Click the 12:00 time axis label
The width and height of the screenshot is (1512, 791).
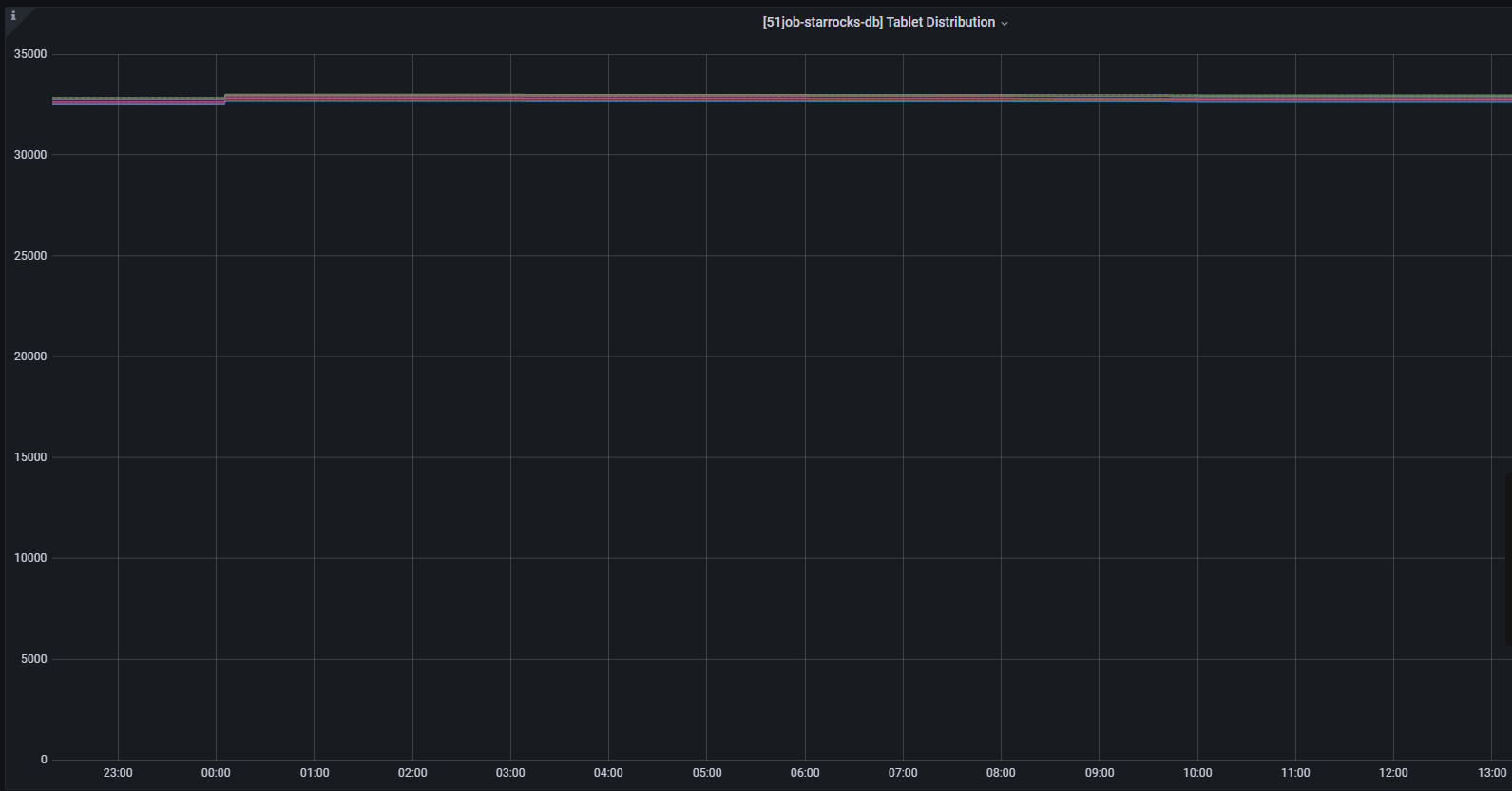(1393, 773)
